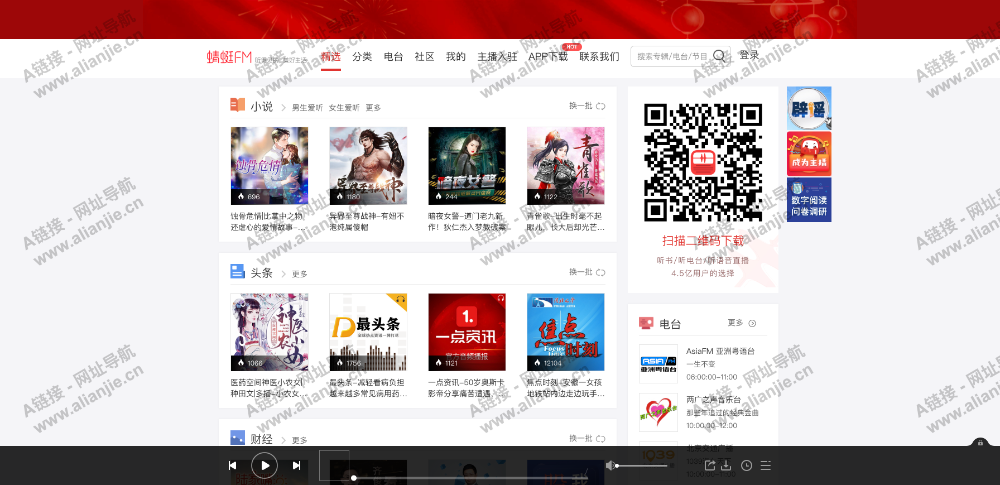
Task: Open the 最头条-减轻看病负担 title text
Action: point(368,388)
